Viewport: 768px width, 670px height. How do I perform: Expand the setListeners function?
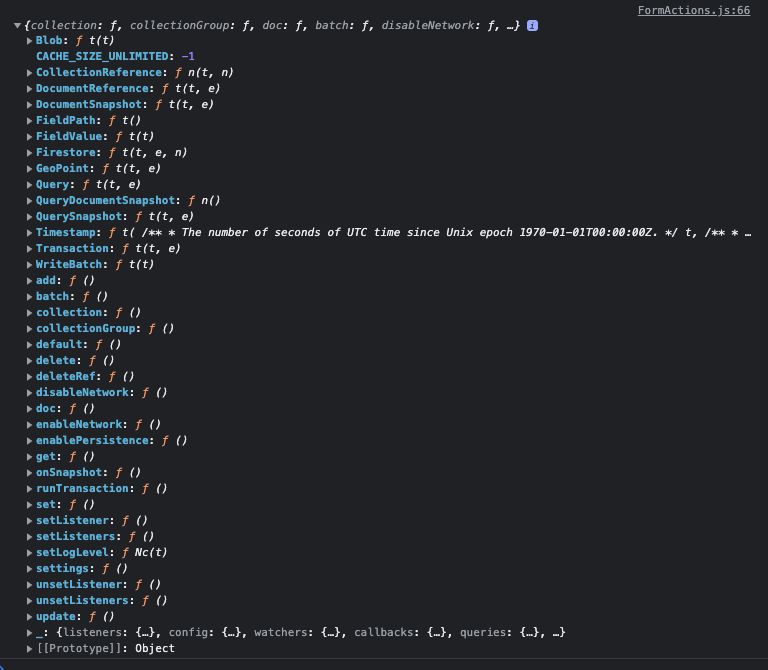point(29,537)
